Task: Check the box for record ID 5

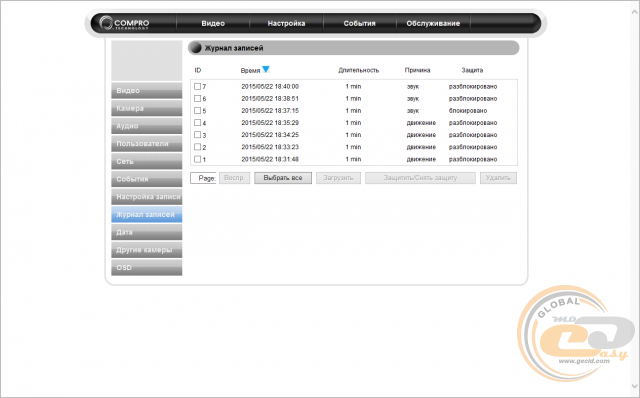Action: 198,110
